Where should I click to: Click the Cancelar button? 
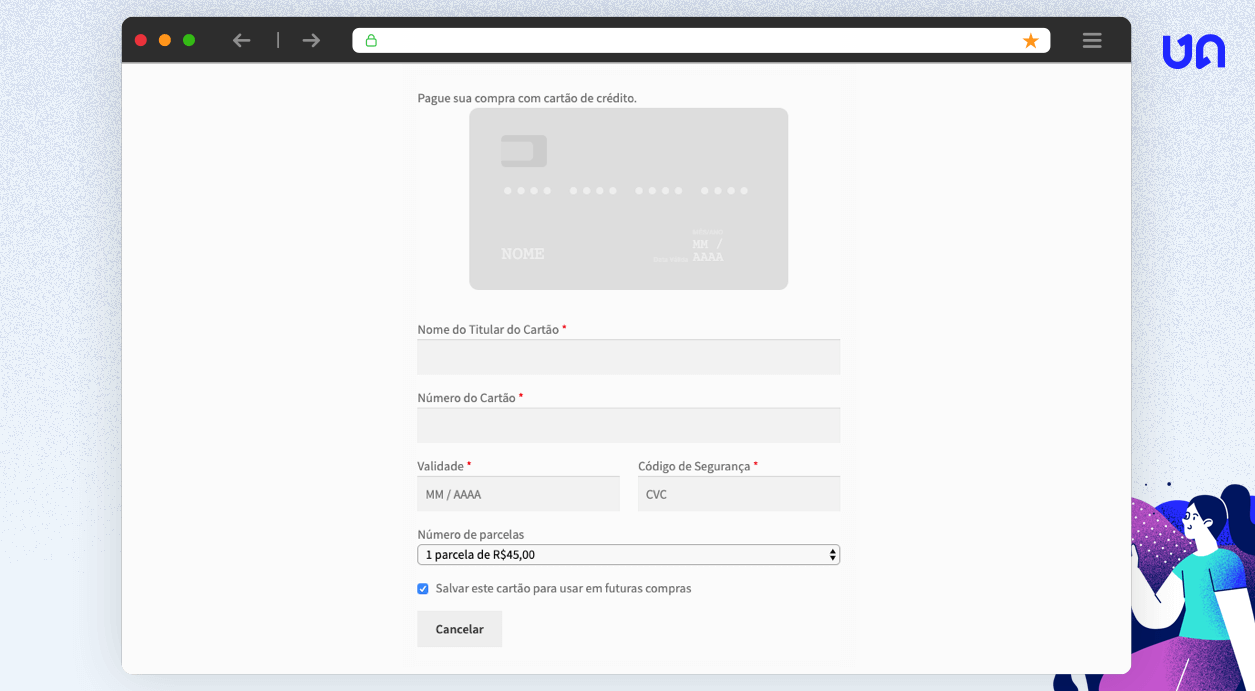(x=460, y=629)
